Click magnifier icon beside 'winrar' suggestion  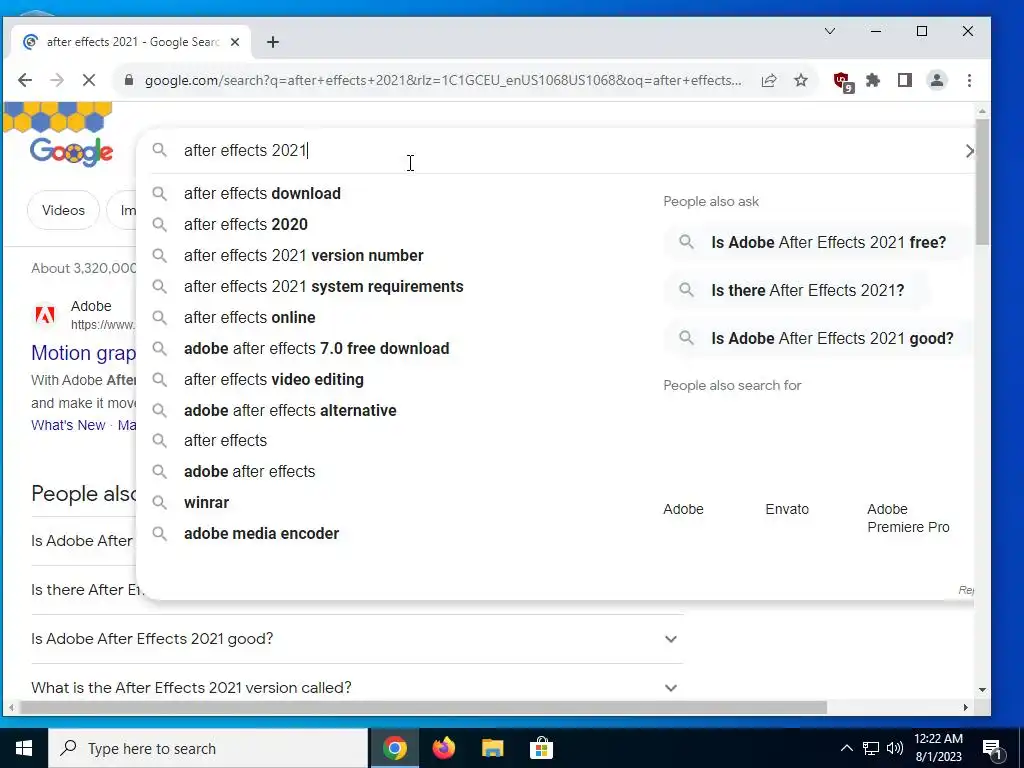[159, 502]
